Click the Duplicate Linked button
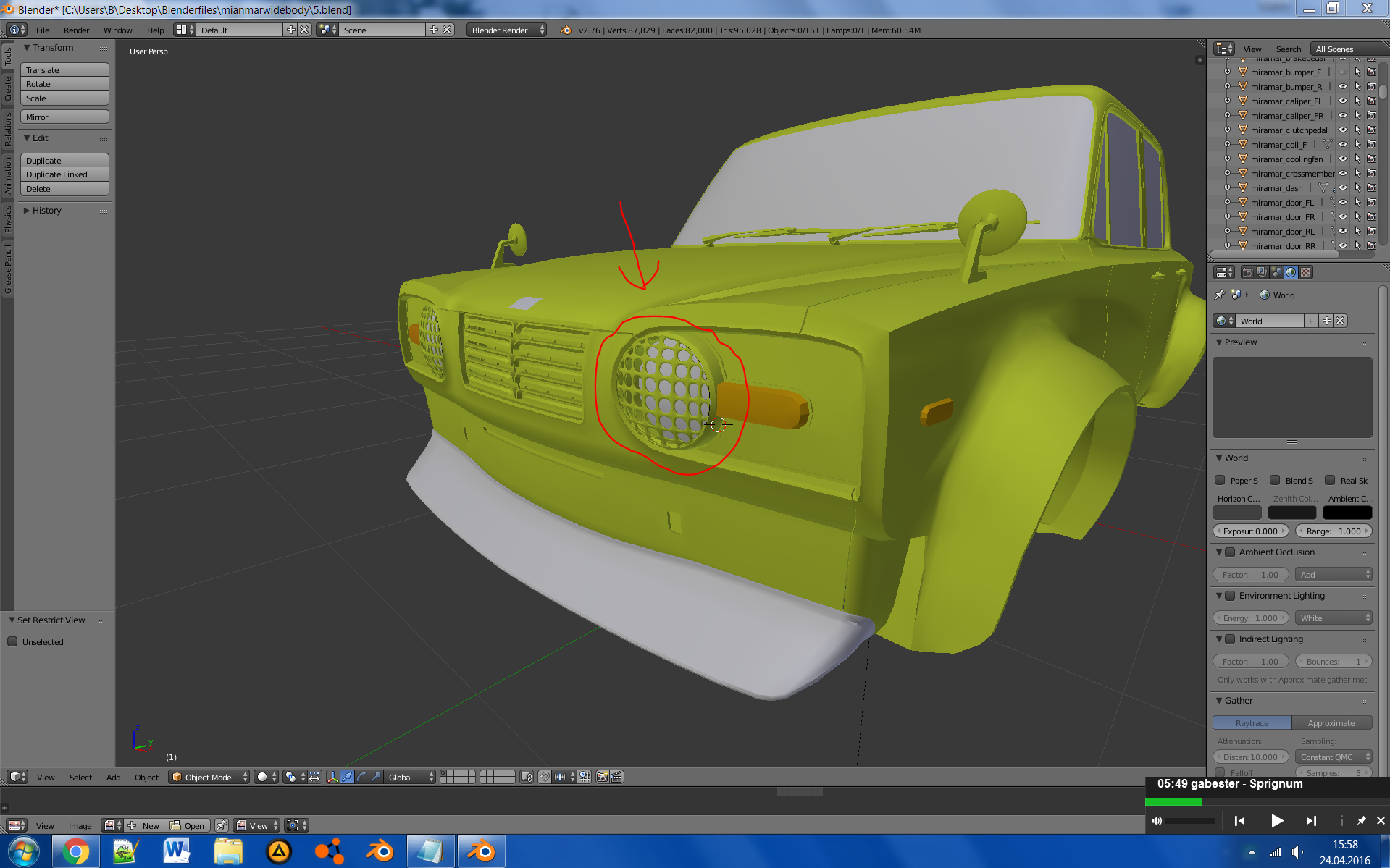 64,174
